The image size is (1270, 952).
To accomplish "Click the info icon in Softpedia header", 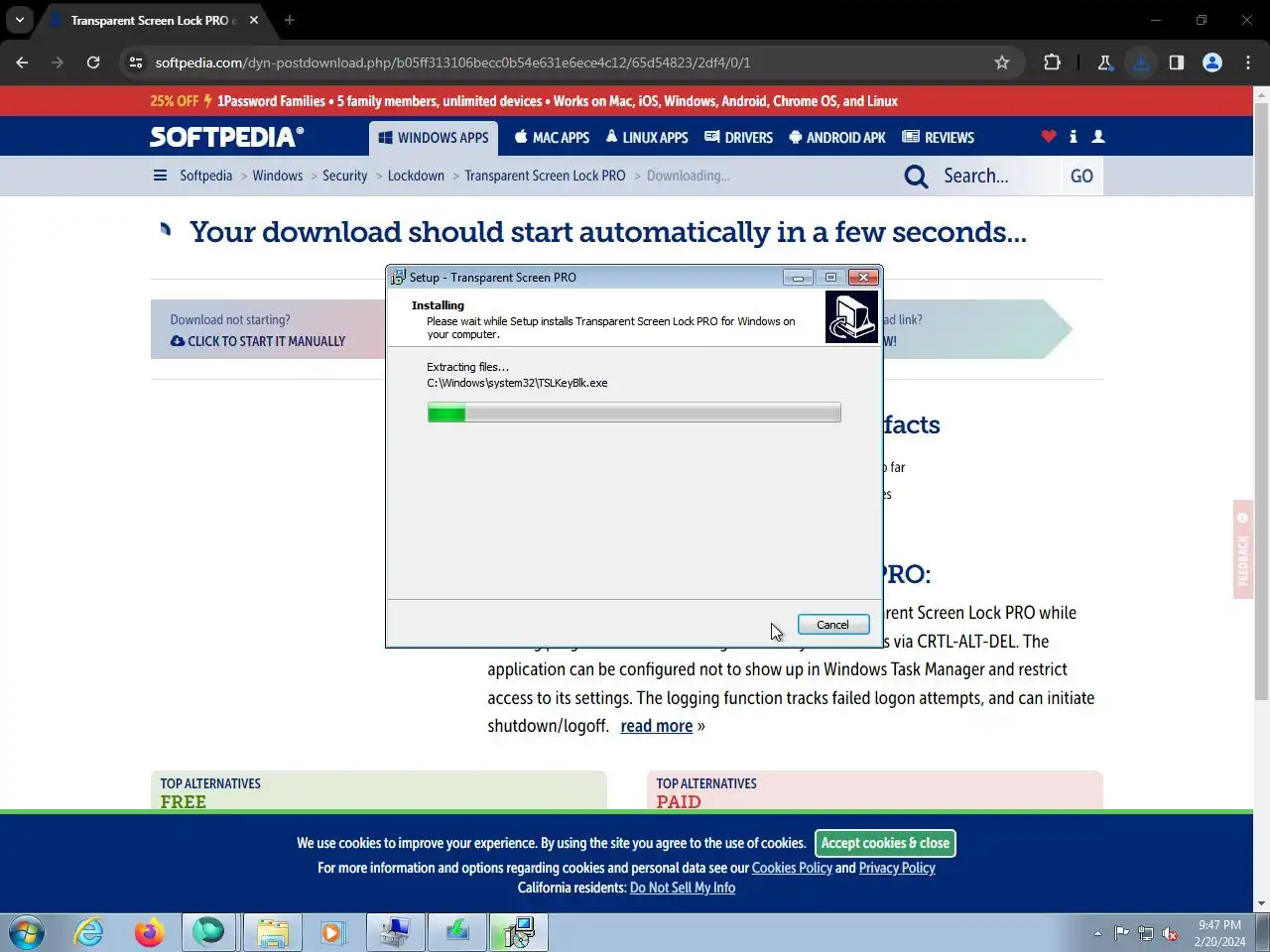I will [x=1073, y=137].
